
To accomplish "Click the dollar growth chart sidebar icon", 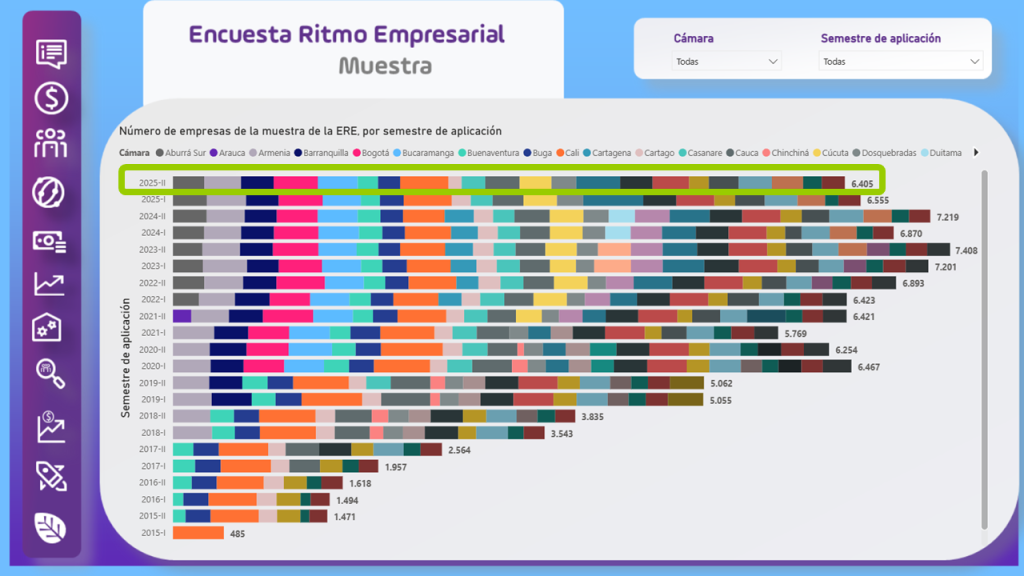I will [51, 427].
